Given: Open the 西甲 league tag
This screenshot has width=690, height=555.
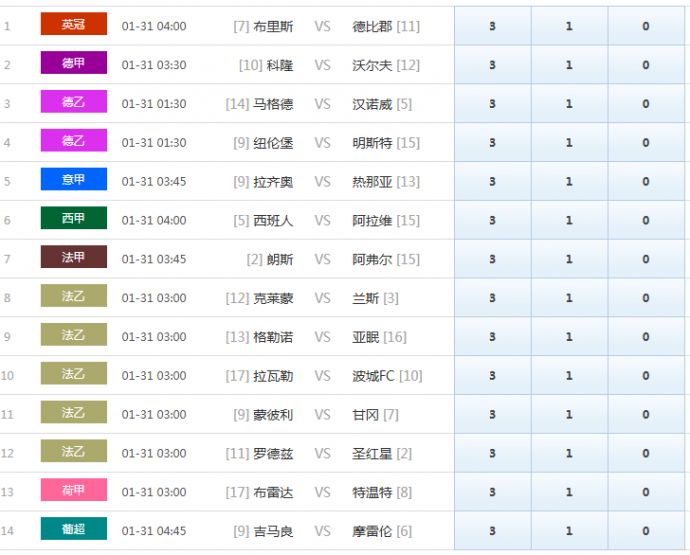Looking at the screenshot, I should 73,219.
